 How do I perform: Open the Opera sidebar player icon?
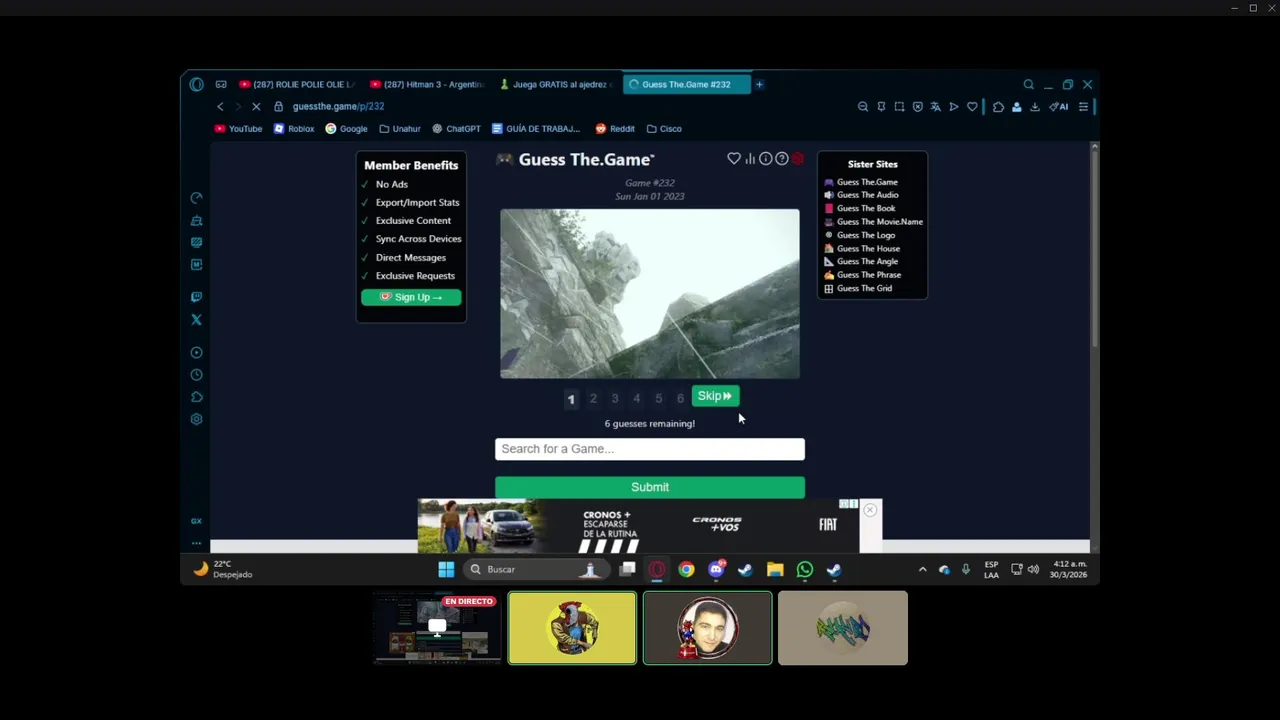196,352
